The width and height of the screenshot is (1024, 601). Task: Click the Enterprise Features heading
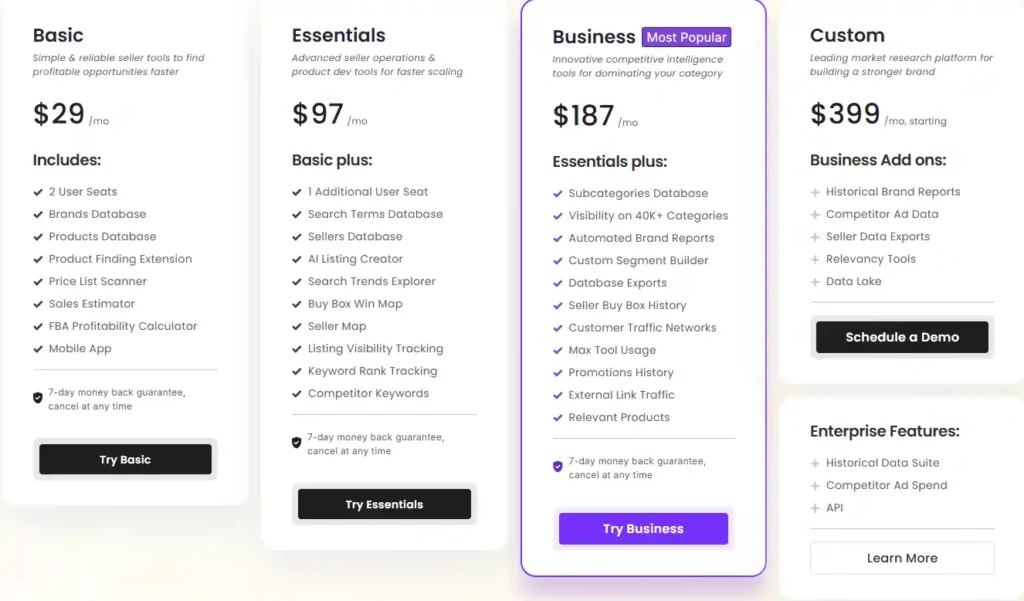tap(884, 430)
